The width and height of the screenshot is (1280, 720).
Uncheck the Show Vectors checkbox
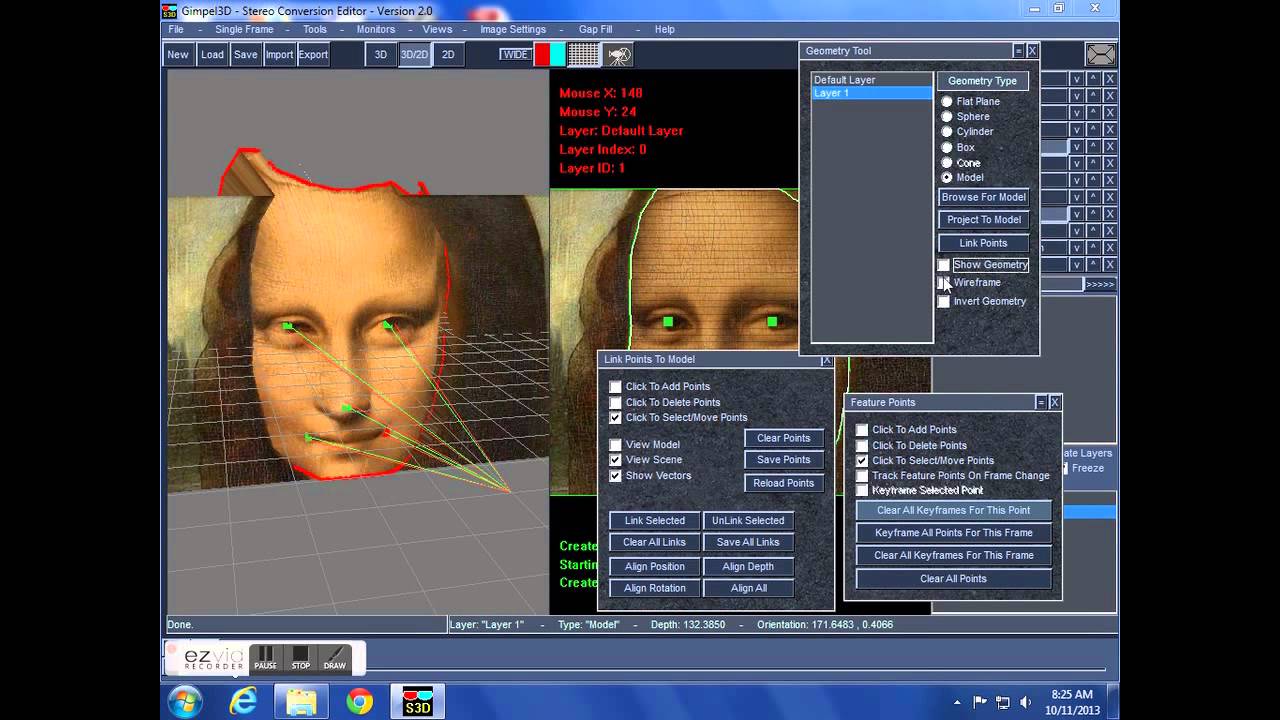(x=615, y=476)
